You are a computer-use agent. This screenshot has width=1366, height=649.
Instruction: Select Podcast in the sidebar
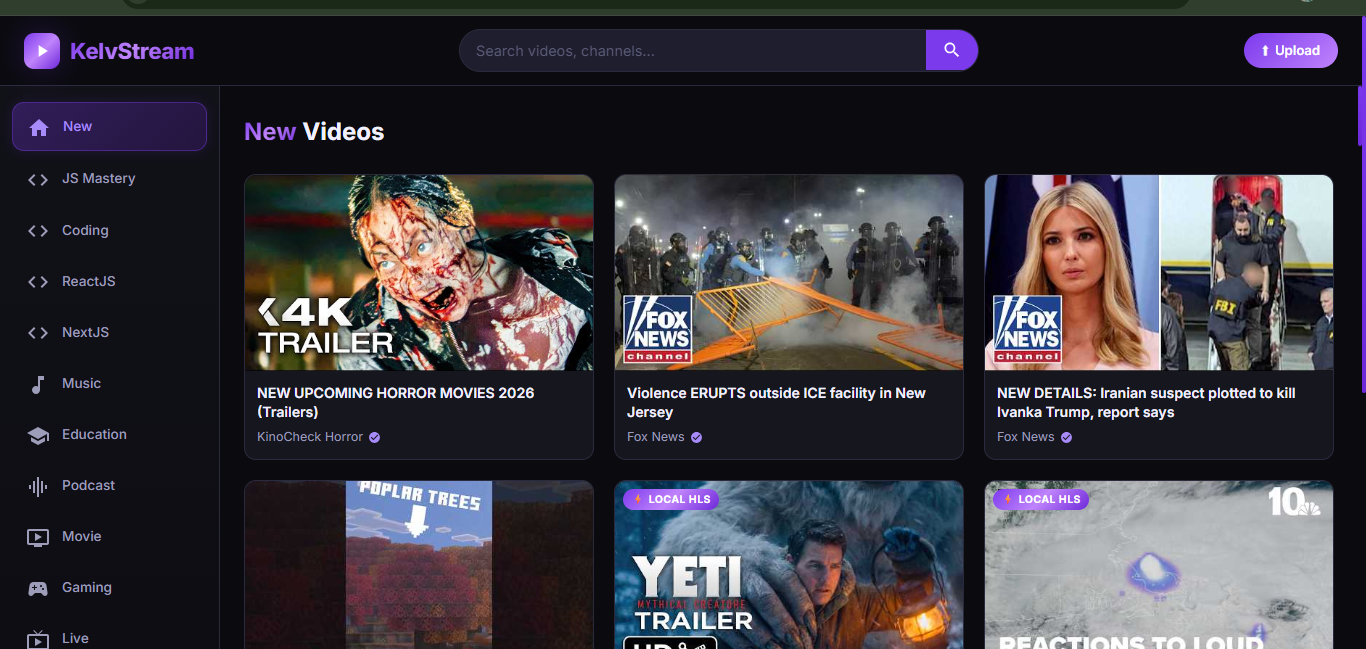[x=109, y=486]
